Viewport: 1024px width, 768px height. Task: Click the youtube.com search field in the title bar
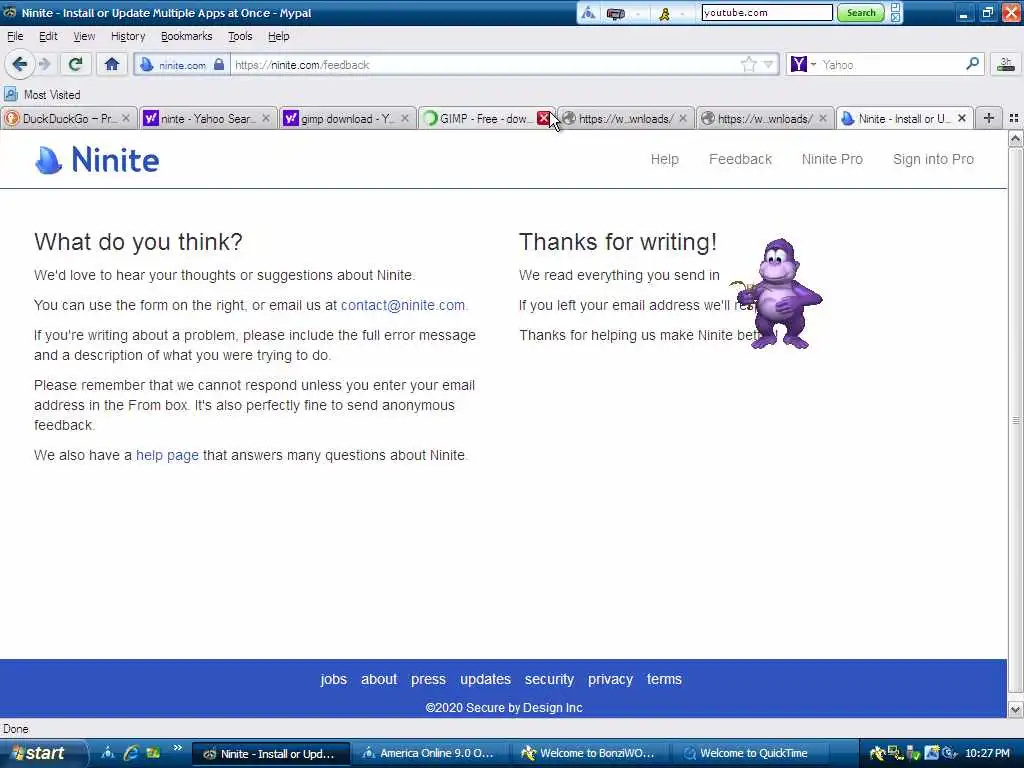coord(767,12)
